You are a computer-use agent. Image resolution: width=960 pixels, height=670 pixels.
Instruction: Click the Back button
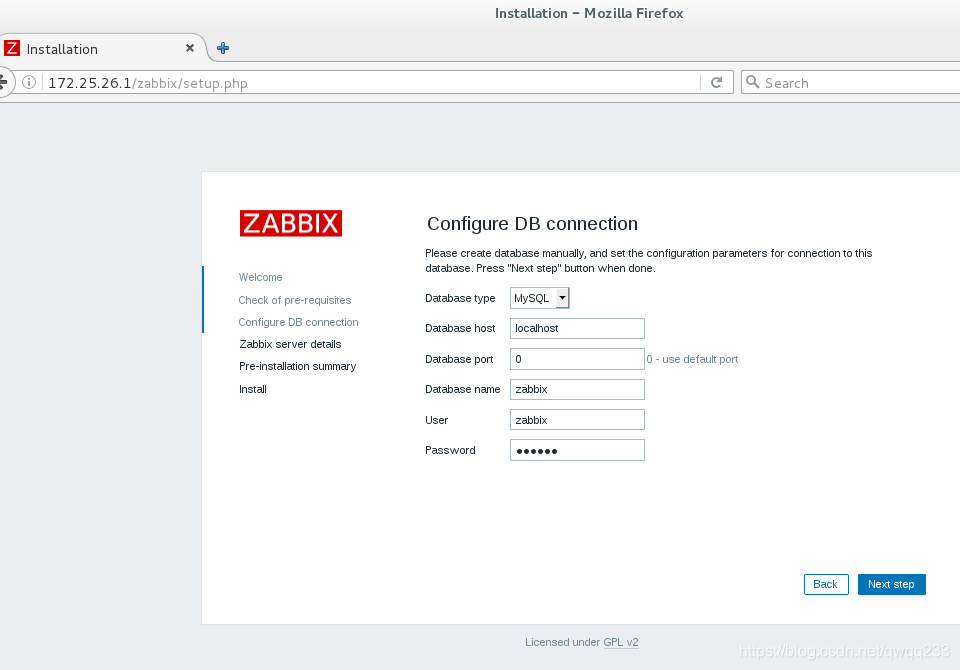pos(826,584)
